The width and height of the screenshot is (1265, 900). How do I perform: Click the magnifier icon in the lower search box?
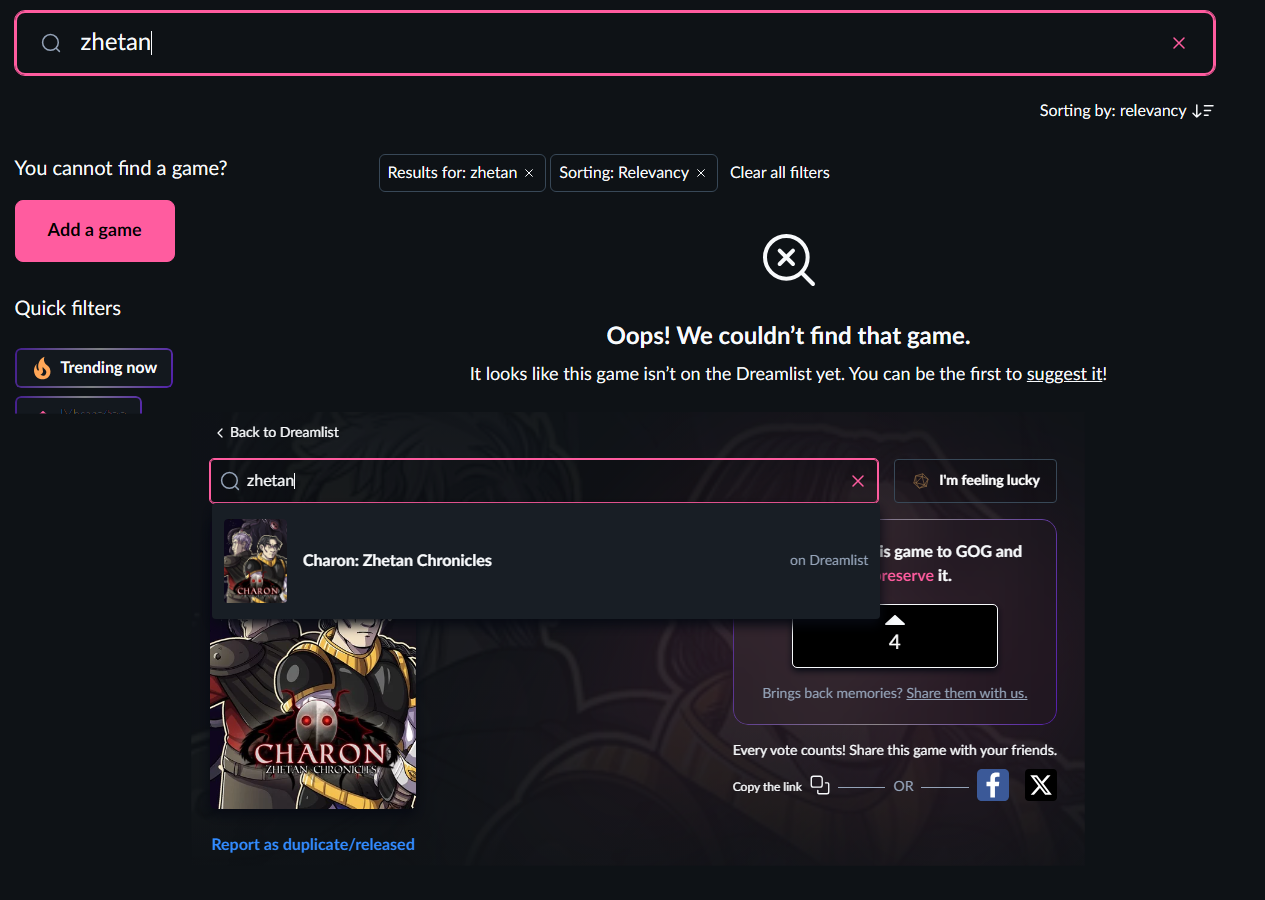click(x=230, y=481)
